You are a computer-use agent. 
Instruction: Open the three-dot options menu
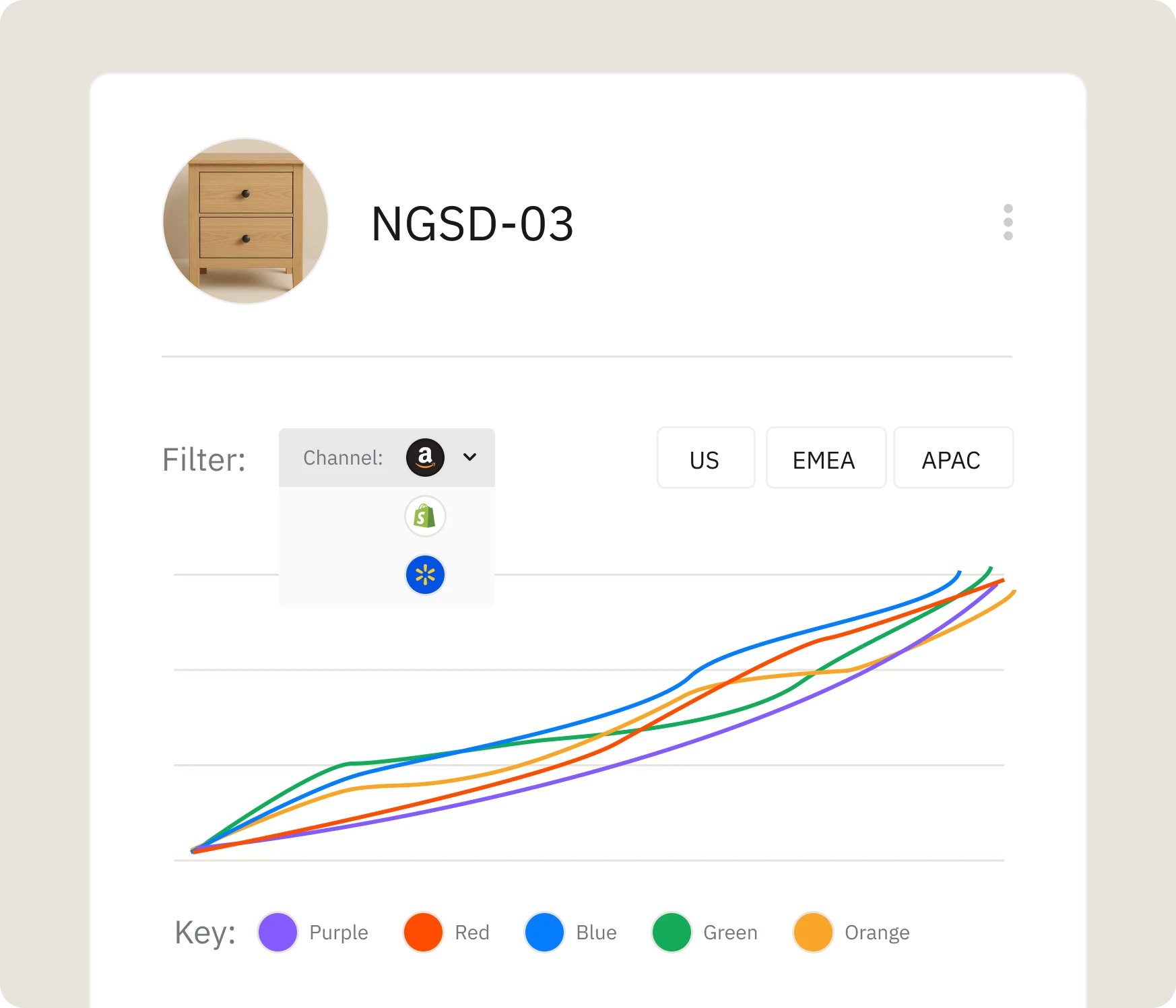click(x=1008, y=223)
